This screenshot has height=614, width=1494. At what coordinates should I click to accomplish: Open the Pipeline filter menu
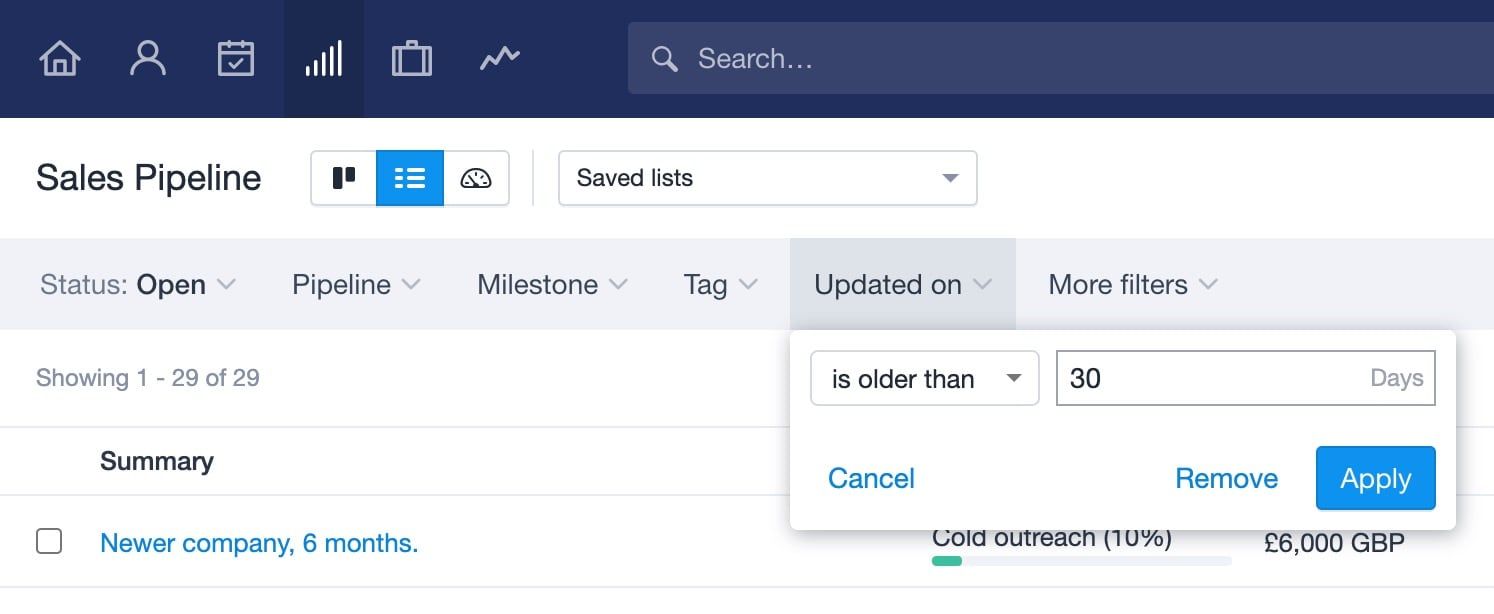click(356, 285)
